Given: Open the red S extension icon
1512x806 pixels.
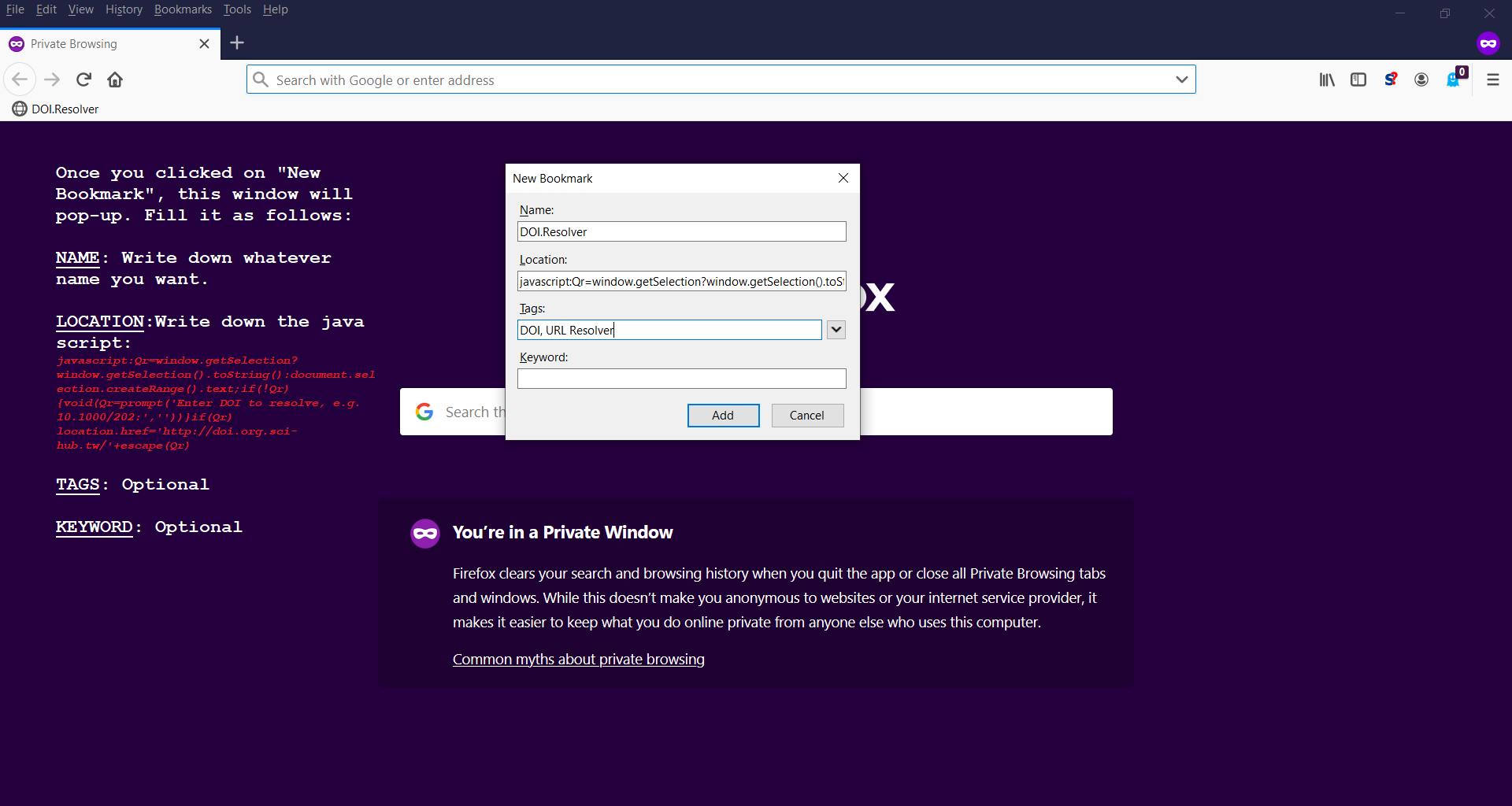Looking at the screenshot, I should click(x=1391, y=79).
